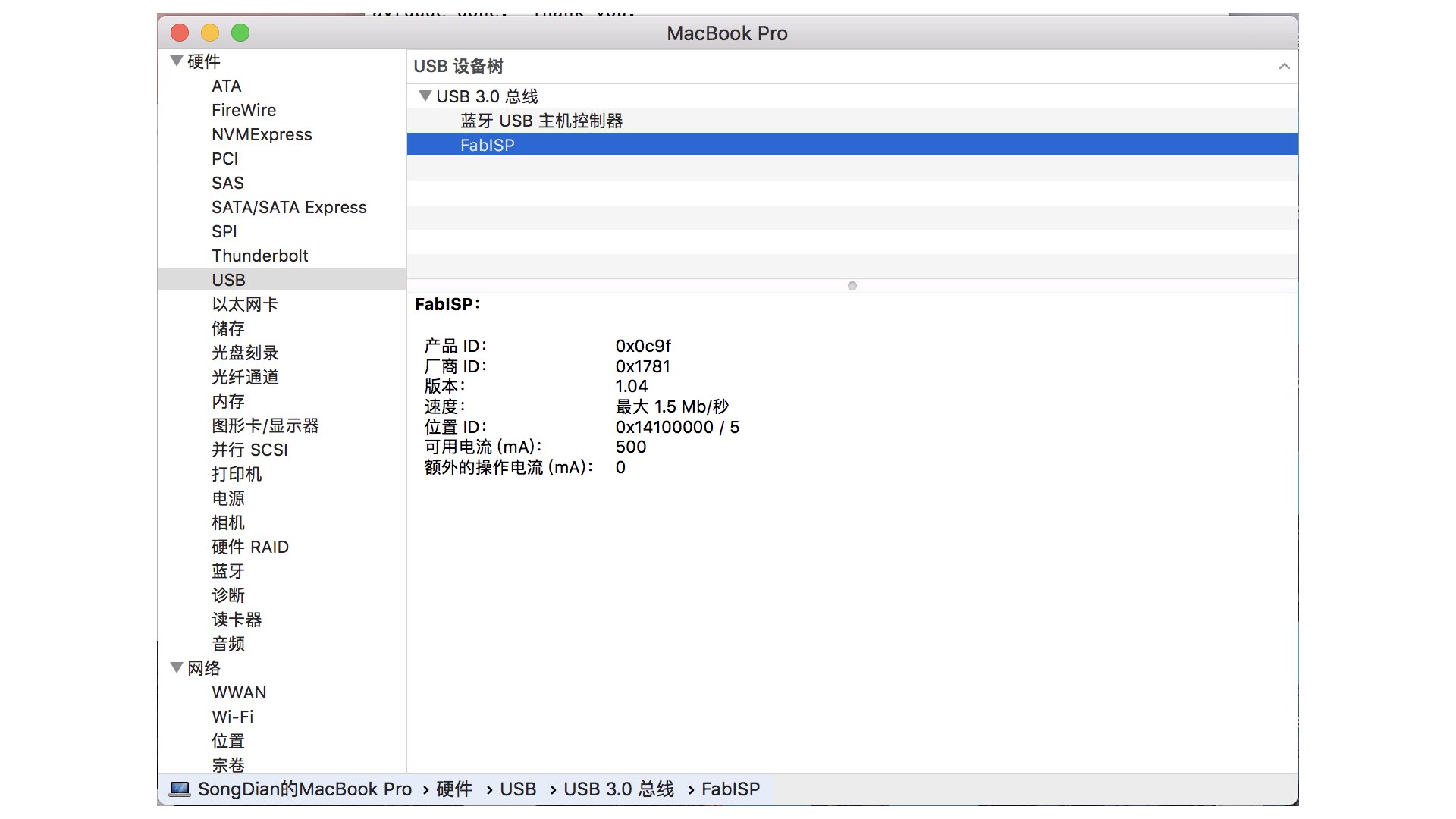
Task: Select PCI in the sidebar
Action: tap(224, 158)
